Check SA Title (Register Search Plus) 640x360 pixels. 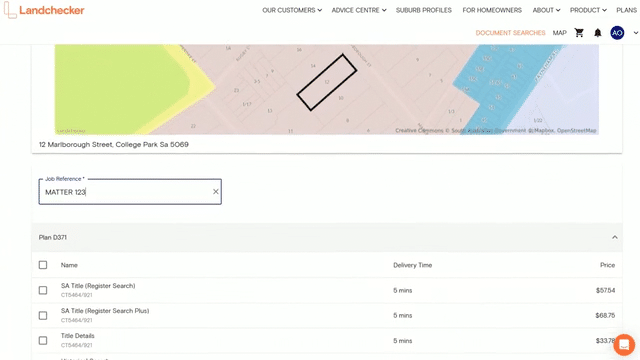(x=43, y=316)
